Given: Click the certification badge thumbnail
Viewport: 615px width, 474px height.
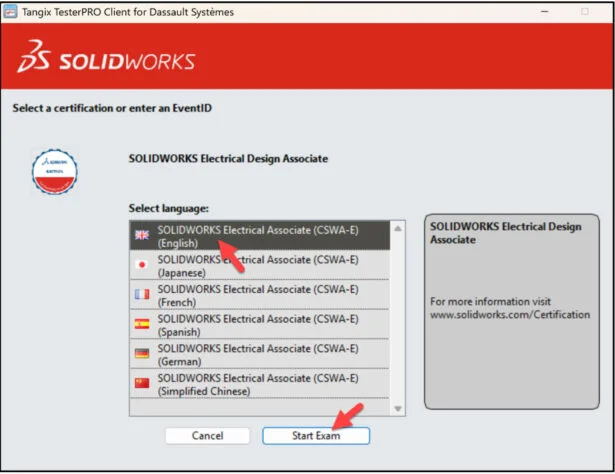Looking at the screenshot, I should pyautogui.click(x=55, y=171).
